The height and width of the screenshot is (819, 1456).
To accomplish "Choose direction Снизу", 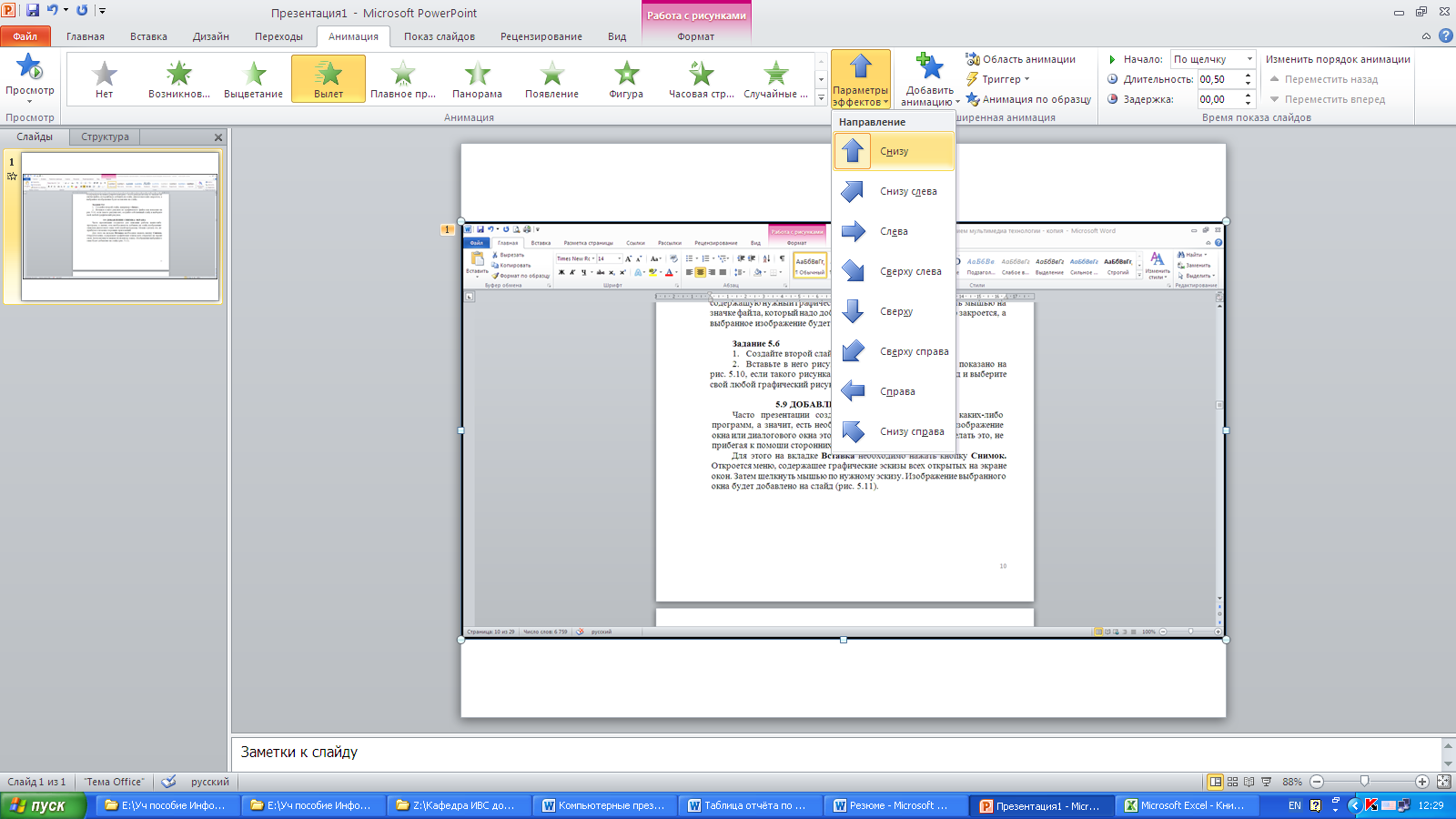I will tap(894, 151).
